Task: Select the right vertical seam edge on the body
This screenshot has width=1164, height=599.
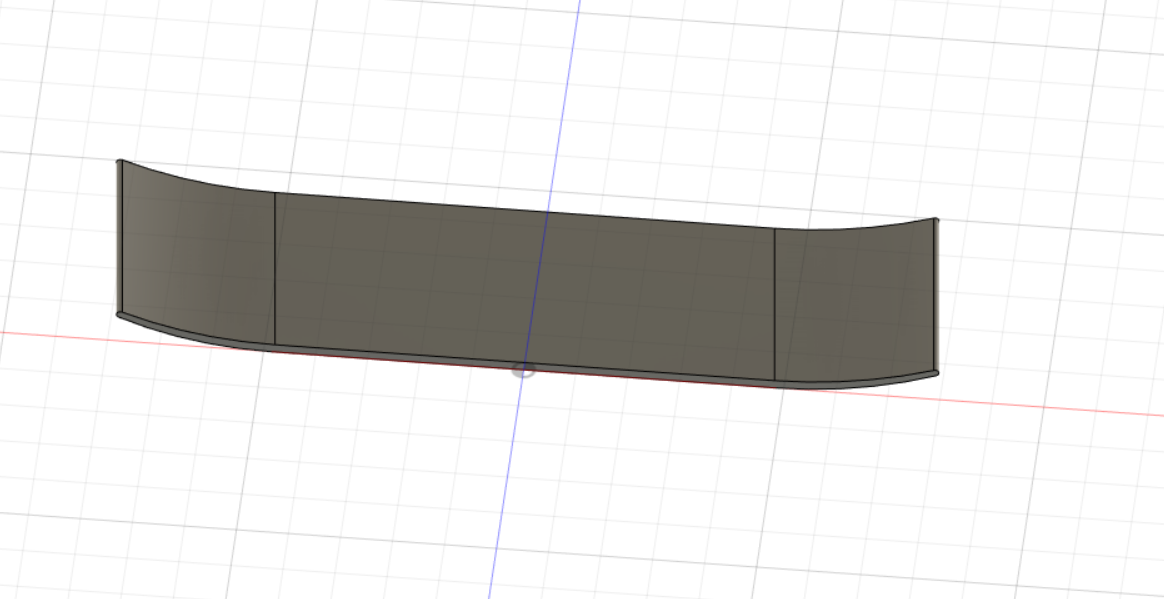Action: [777, 295]
